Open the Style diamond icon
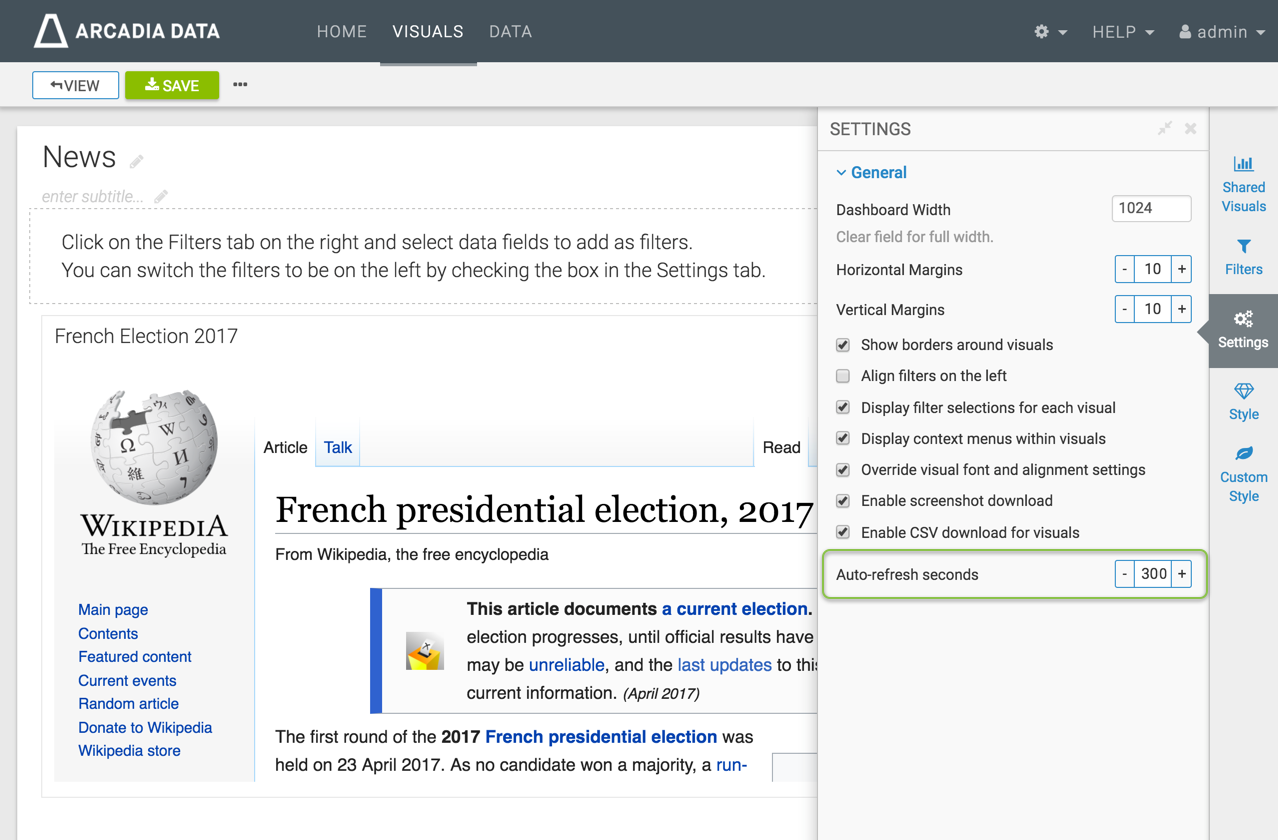This screenshot has height=840, width=1278. 1243,391
